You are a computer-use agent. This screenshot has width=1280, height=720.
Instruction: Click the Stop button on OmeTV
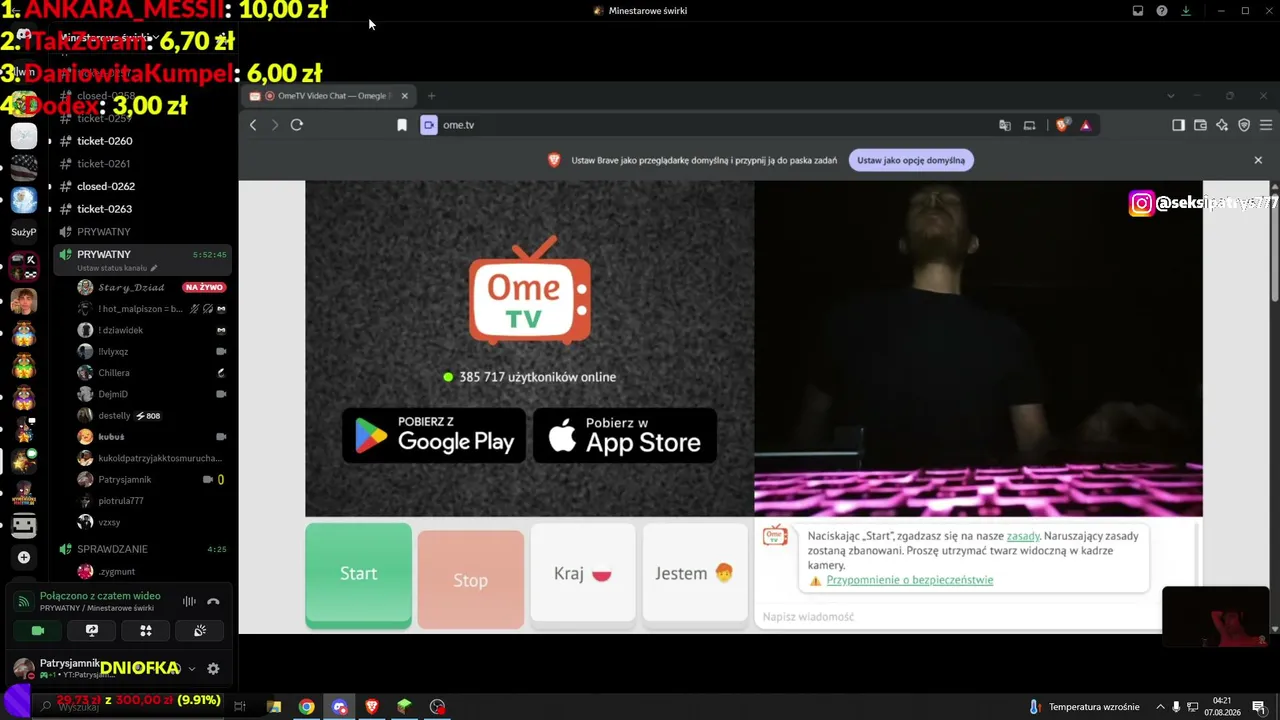coord(470,580)
